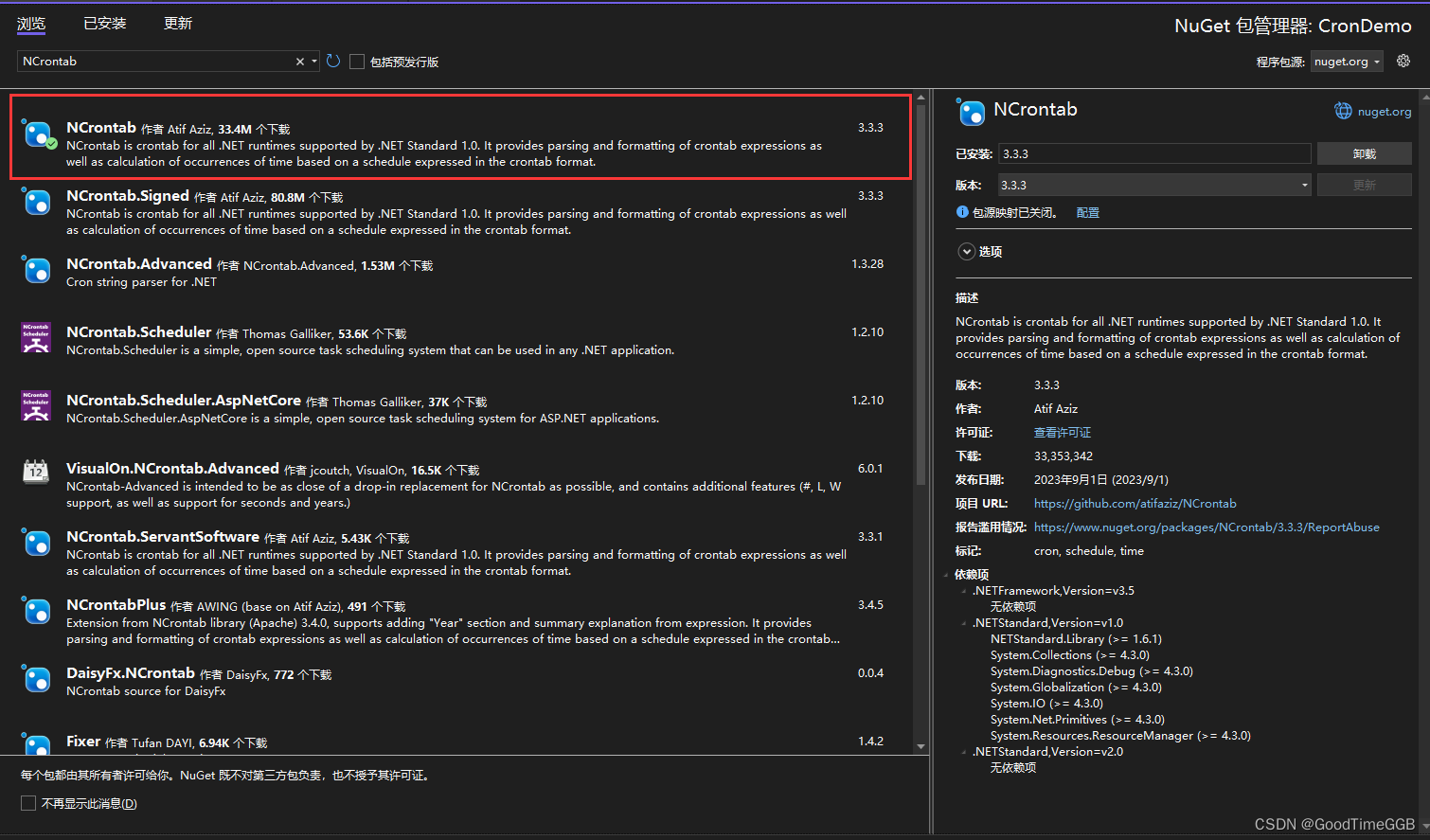The image size is (1430, 840).
Task: Click the System.Globalization (>= 4.3.0) dependency
Action: 1076,688
